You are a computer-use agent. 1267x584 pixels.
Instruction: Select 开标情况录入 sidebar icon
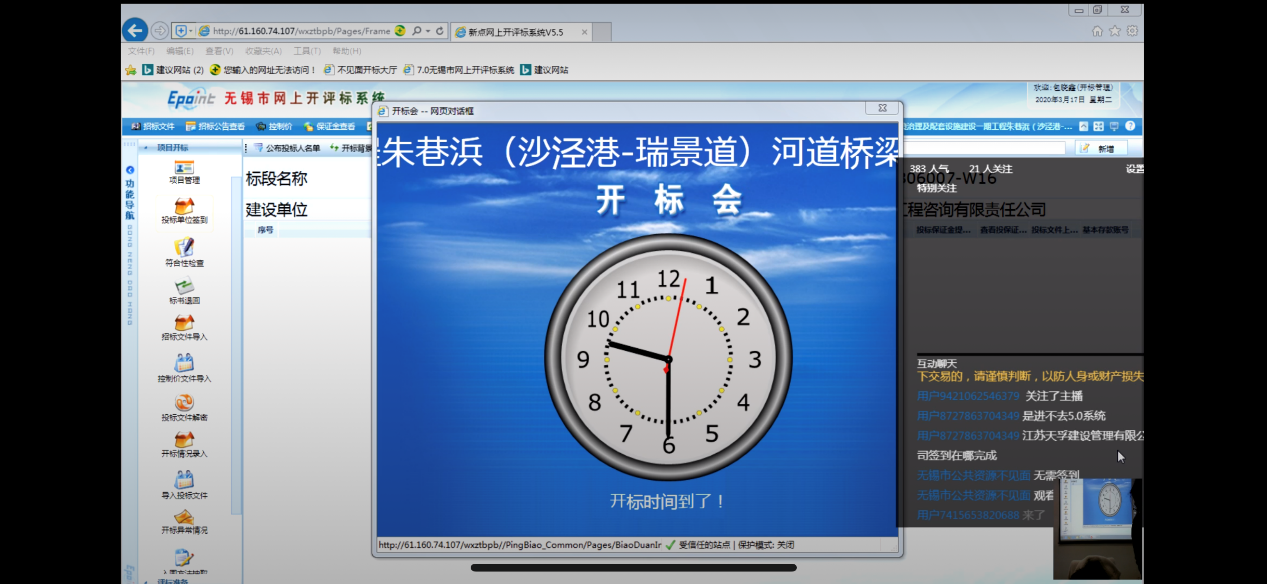(184, 444)
